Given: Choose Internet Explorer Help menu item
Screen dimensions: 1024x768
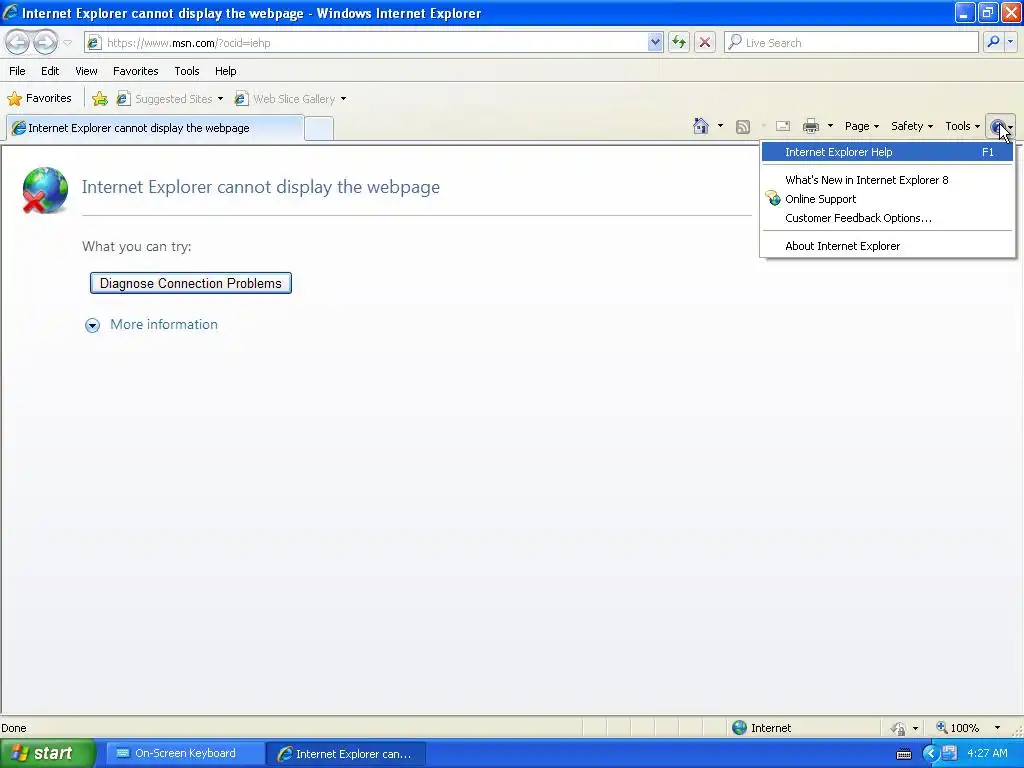Looking at the screenshot, I should (887, 152).
